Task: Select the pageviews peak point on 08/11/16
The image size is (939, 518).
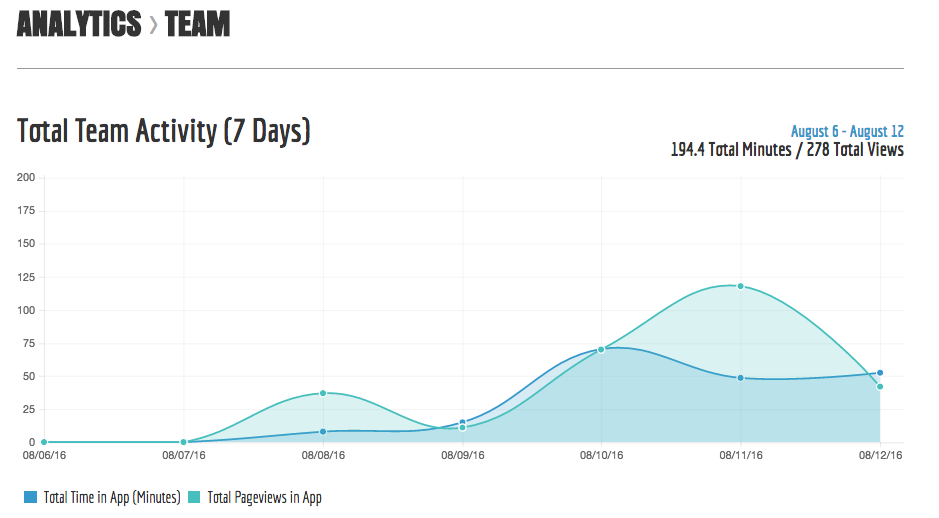Action: [x=740, y=286]
